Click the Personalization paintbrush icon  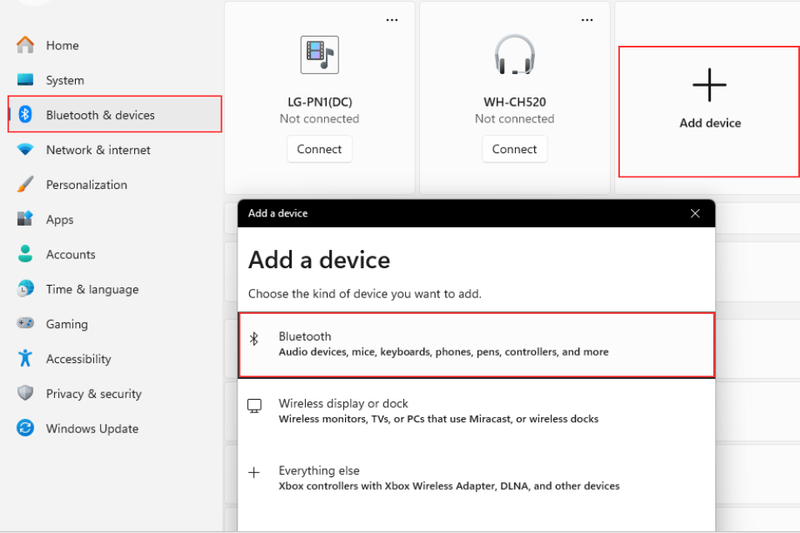pos(25,184)
